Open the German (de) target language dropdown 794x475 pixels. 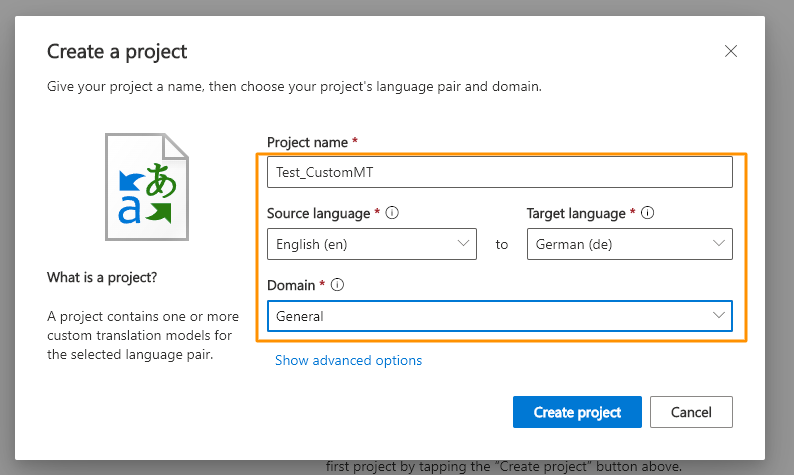tap(629, 244)
